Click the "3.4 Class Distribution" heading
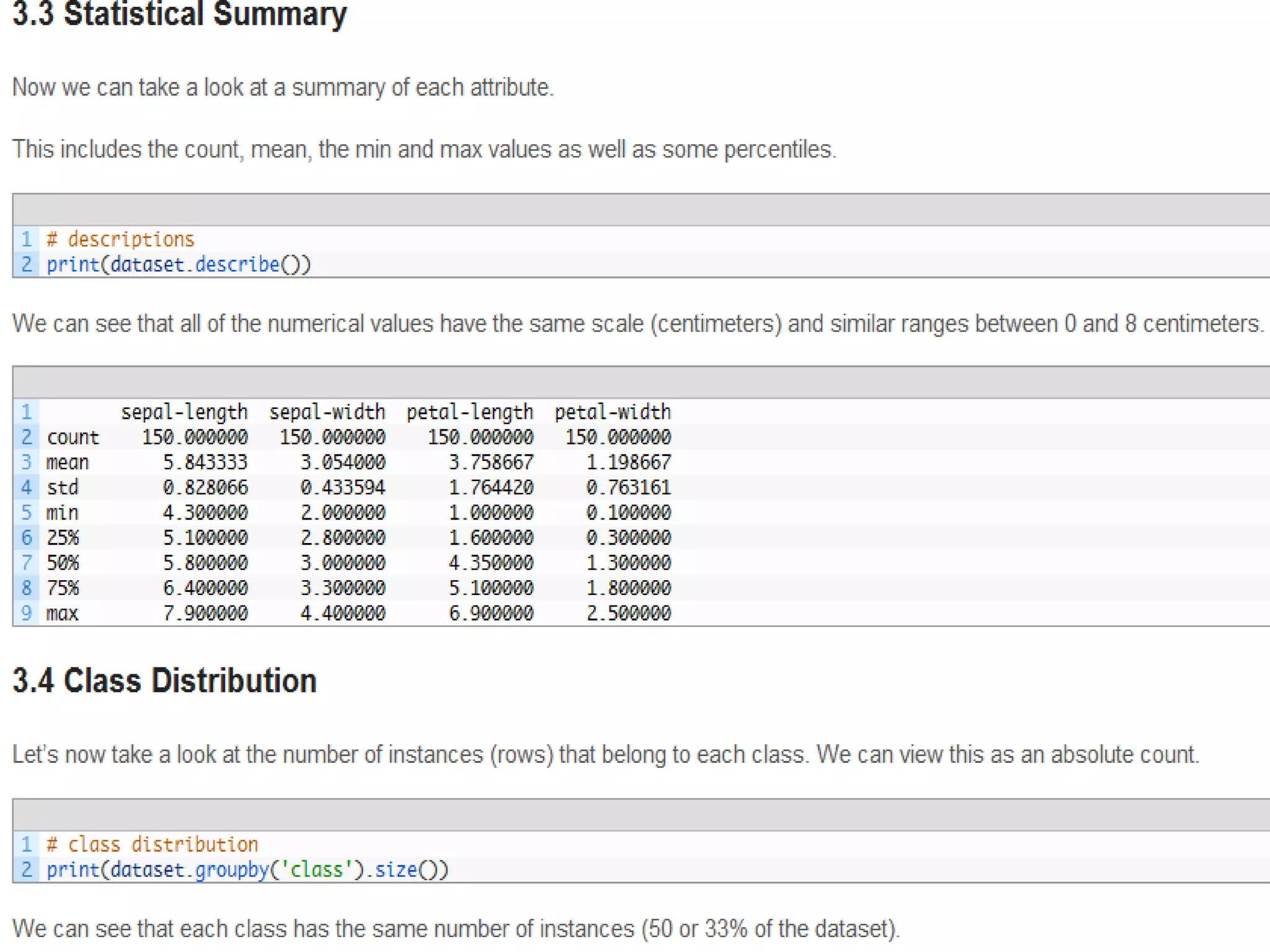Viewport: 1270px width, 952px height. (x=164, y=681)
